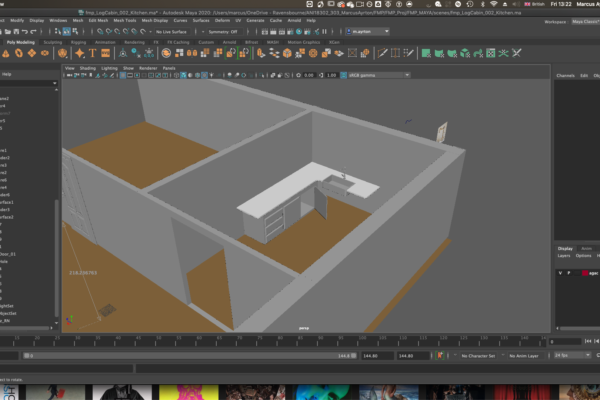Click the viewport gamma value field 1.00
This screenshot has width=600, height=400.
(x=331, y=75)
